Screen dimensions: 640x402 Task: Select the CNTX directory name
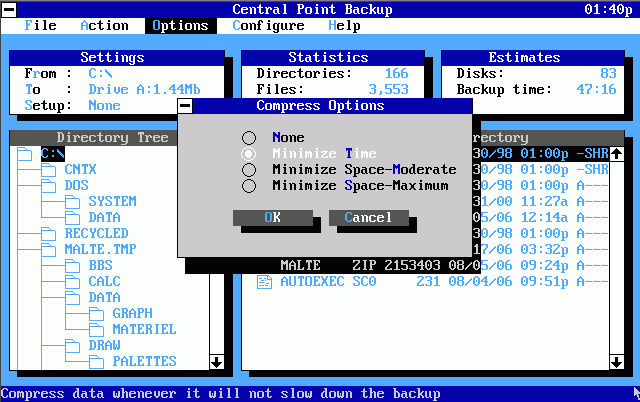coord(80,169)
